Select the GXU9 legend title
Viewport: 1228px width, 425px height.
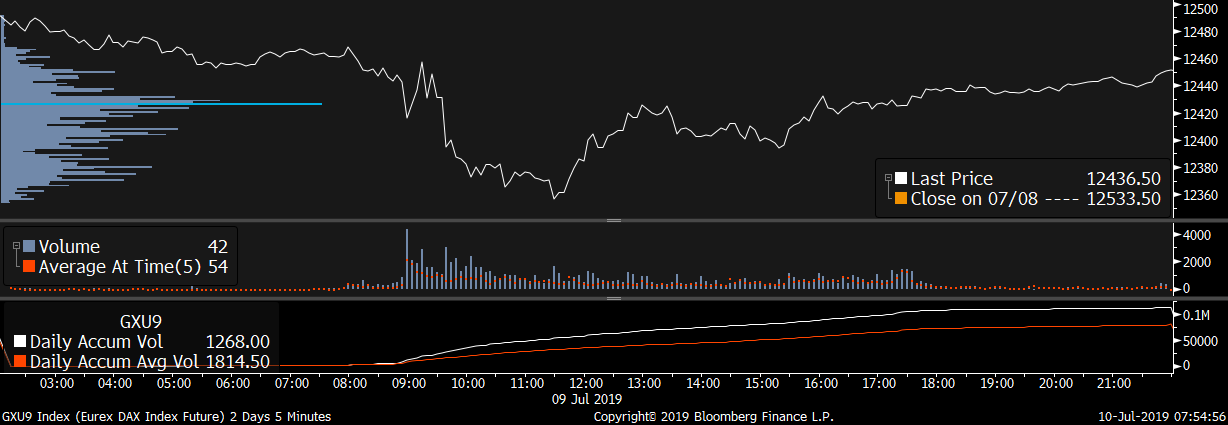click(x=139, y=322)
